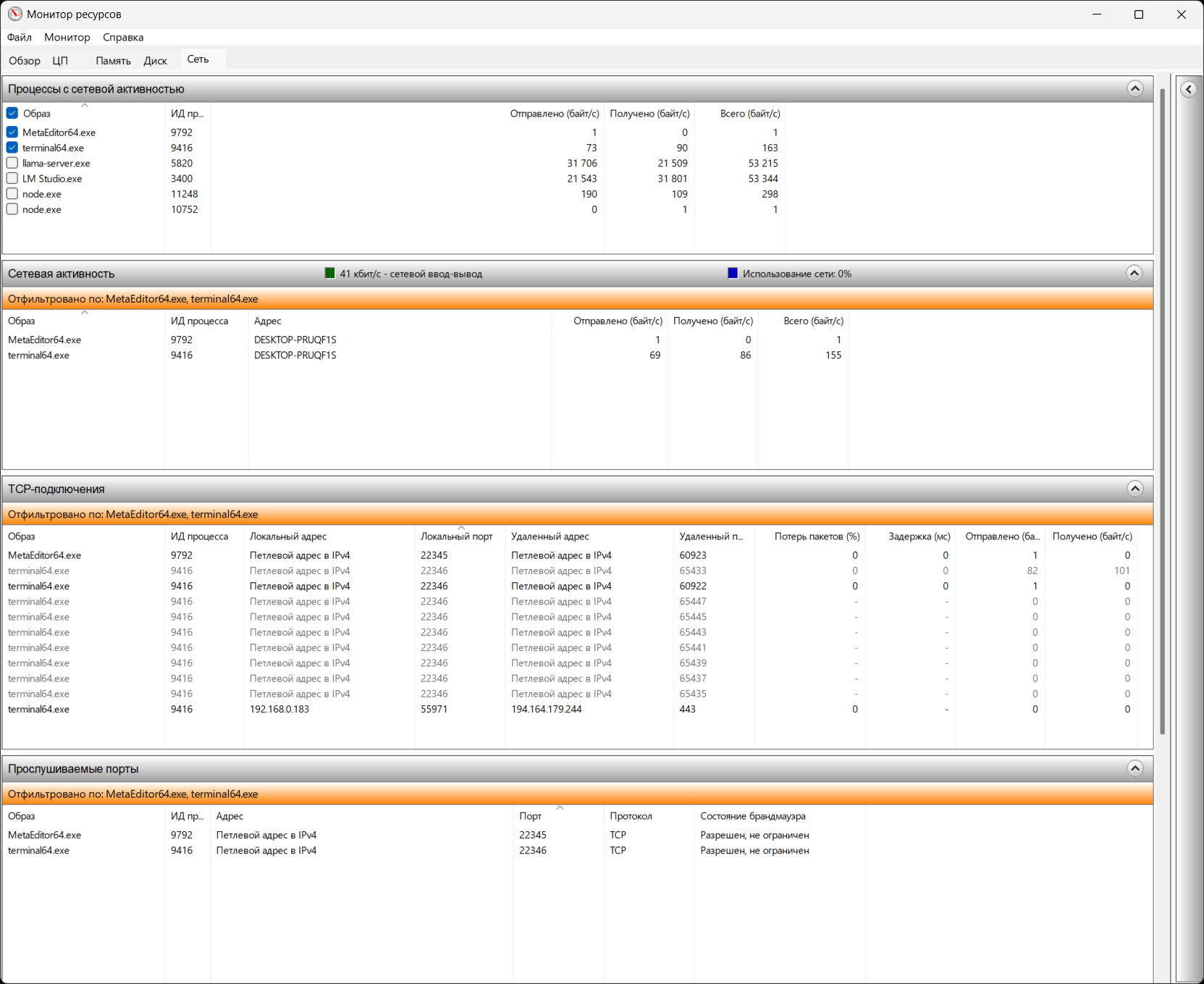Collapse the Прослушиваемые порты section chevron
Screen dimensions: 1204x984
(1135, 768)
